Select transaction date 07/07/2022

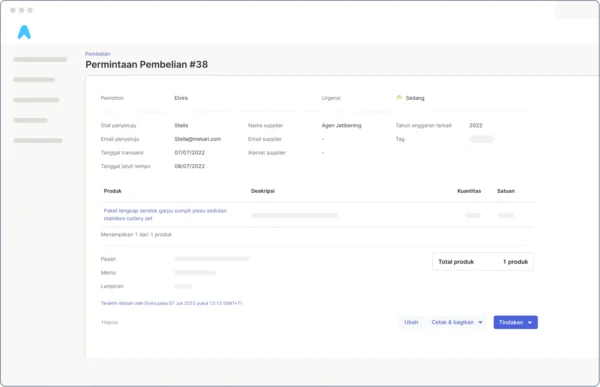190,152
